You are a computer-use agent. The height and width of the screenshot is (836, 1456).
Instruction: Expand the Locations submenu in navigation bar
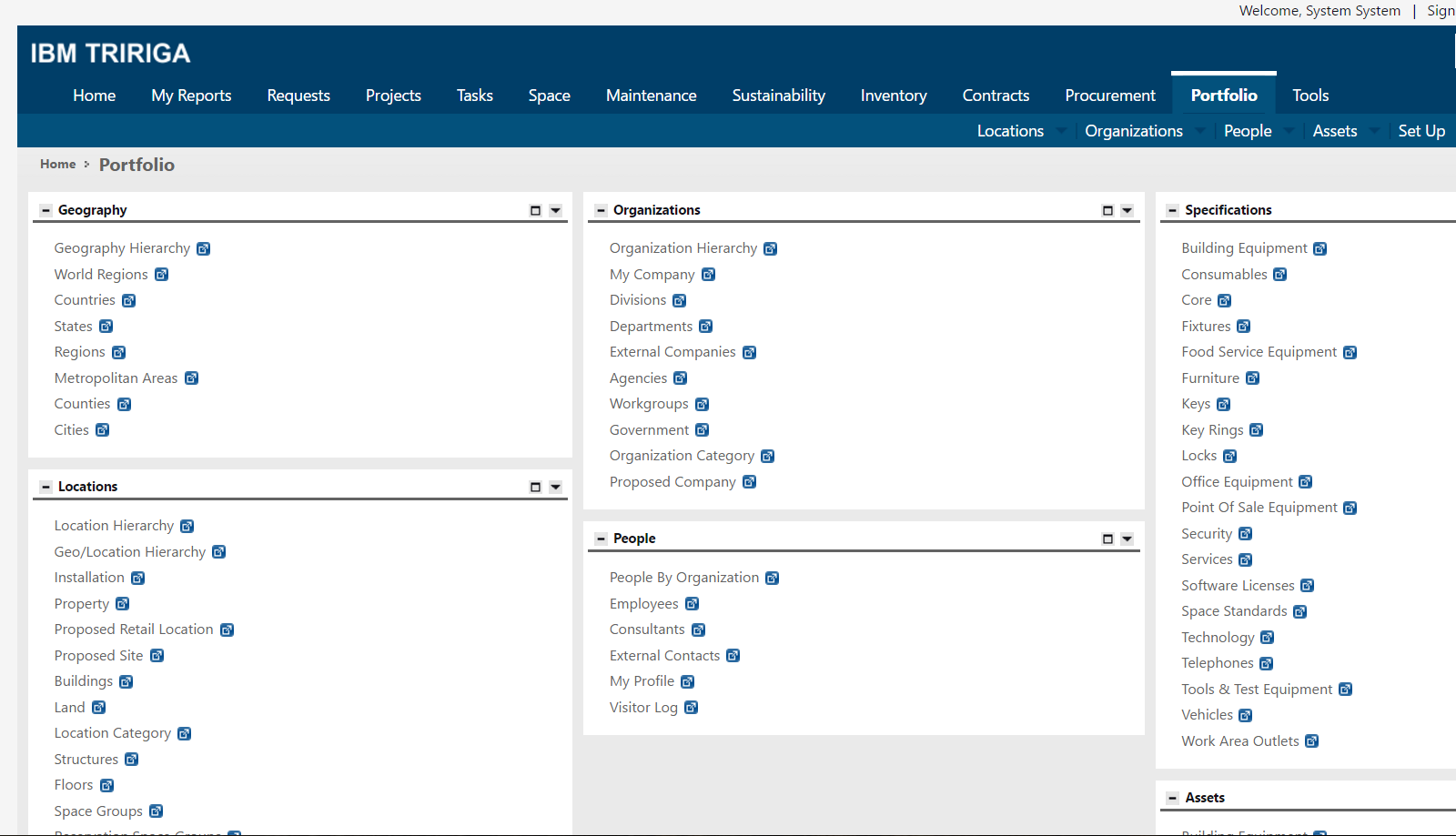1061,131
